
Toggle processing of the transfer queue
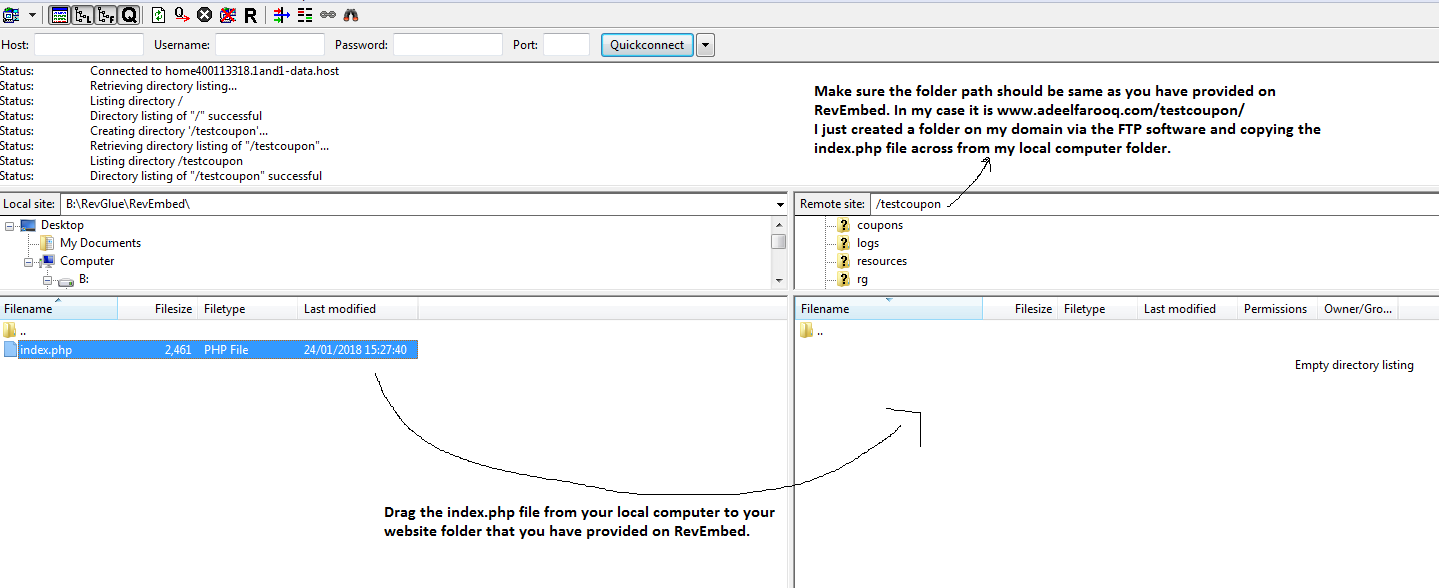pos(182,15)
